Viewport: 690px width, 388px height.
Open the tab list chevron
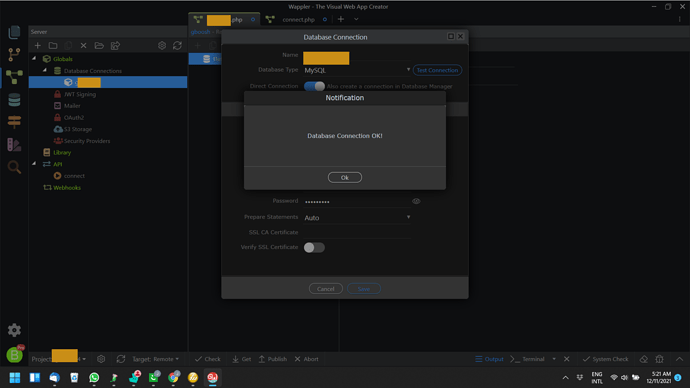pyautogui.click(x=356, y=19)
